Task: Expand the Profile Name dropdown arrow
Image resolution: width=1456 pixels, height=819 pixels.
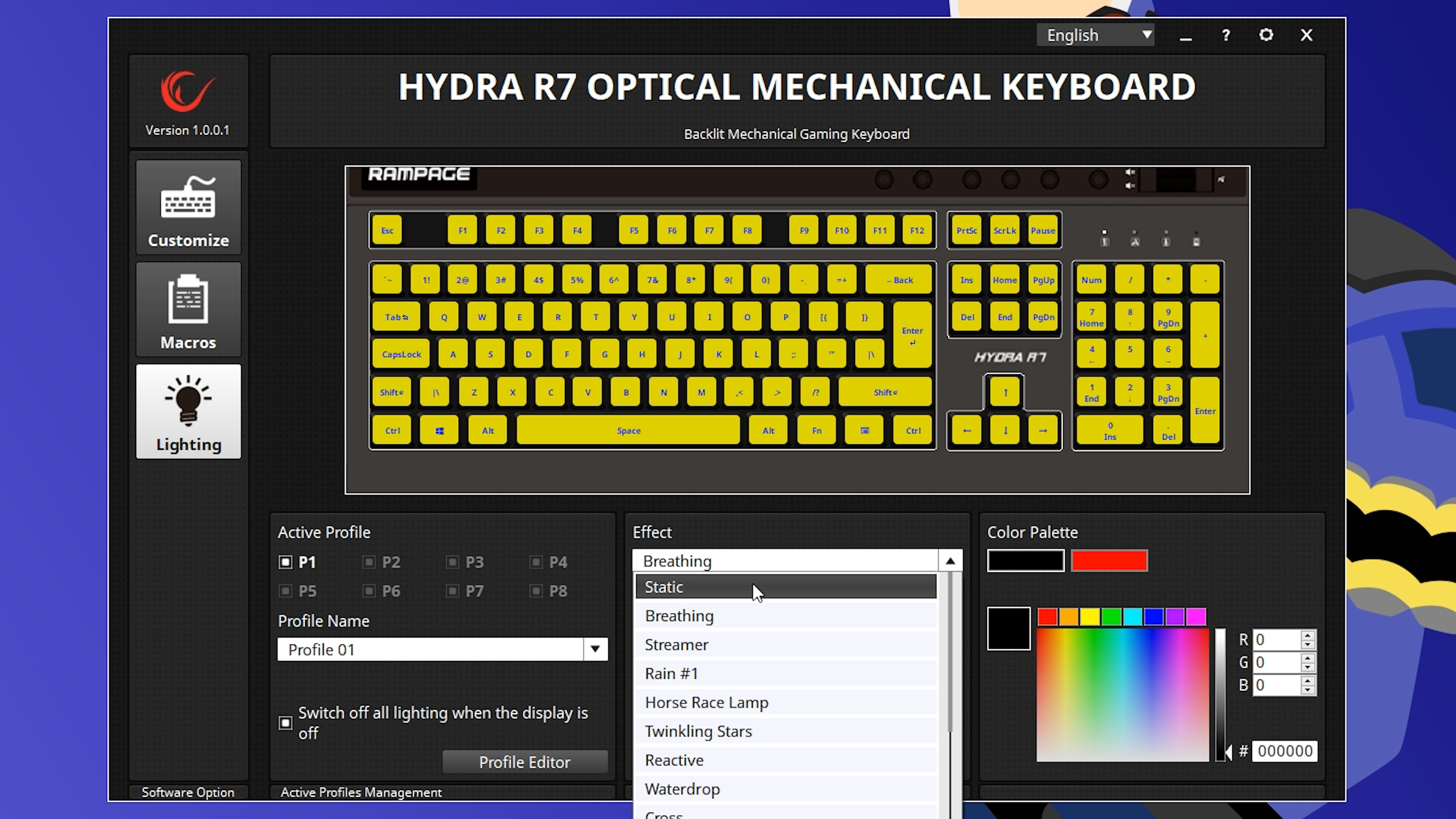Action: [595, 650]
